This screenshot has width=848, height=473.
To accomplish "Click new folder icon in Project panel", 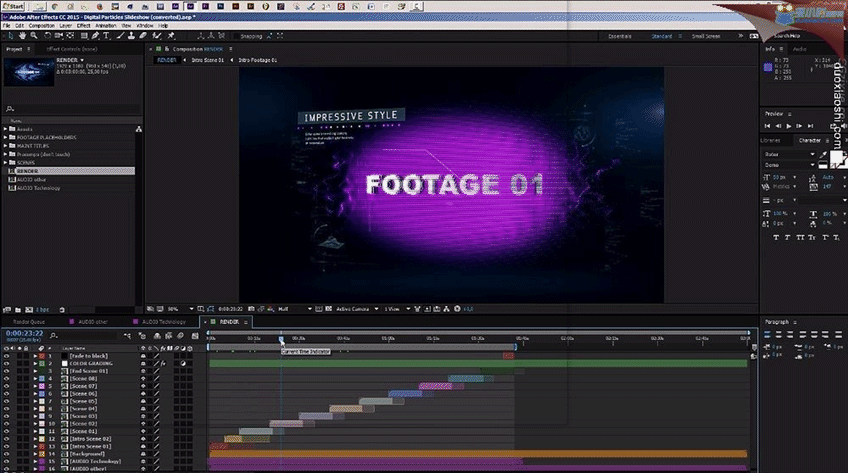I will pyautogui.click(x=18, y=310).
